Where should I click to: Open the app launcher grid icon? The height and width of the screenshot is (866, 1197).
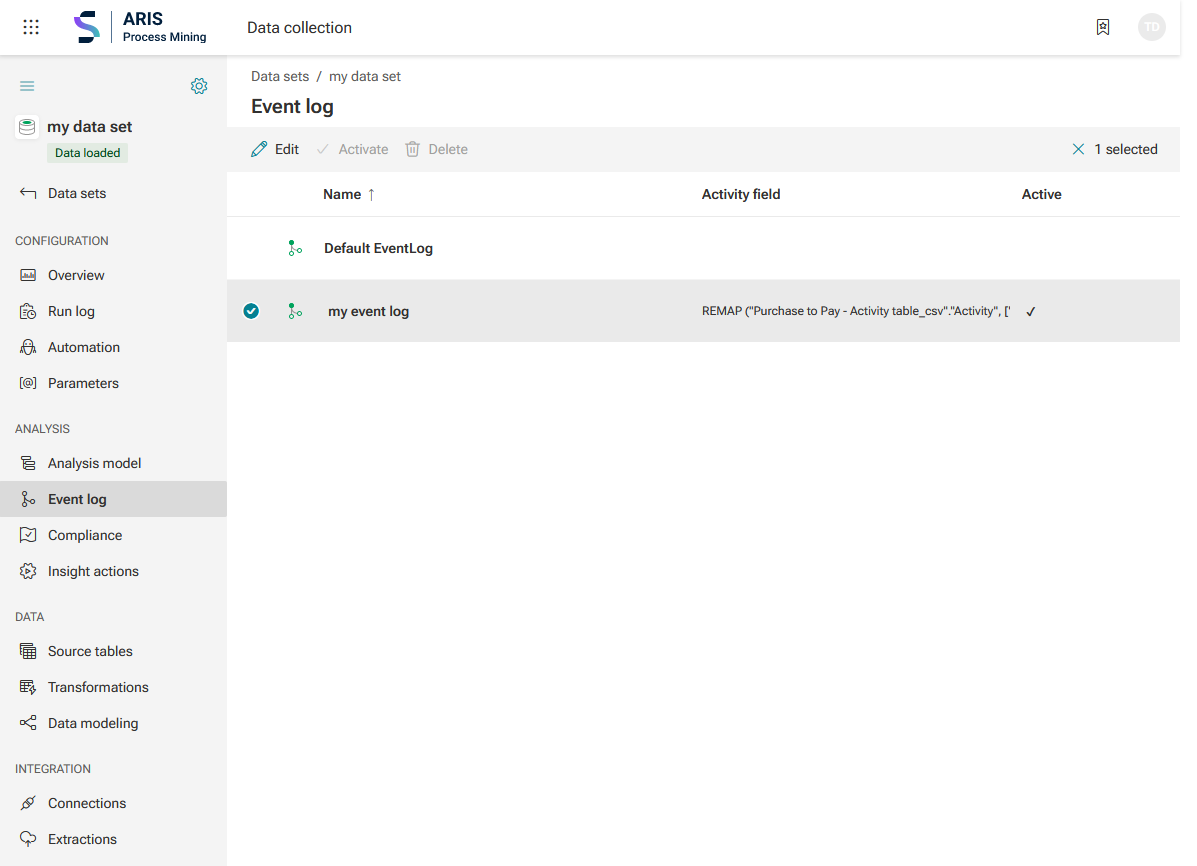31,27
